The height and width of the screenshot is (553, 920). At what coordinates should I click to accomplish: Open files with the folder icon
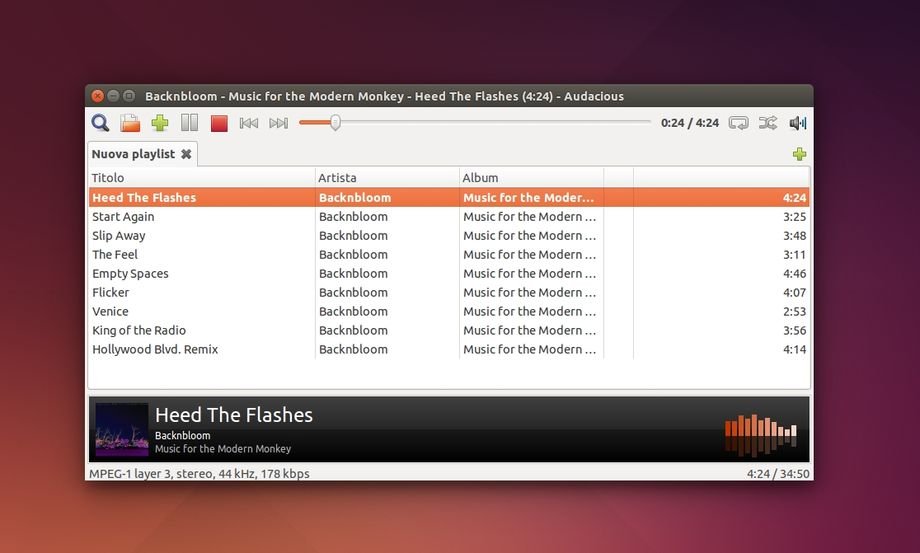pyautogui.click(x=130, y=123)
